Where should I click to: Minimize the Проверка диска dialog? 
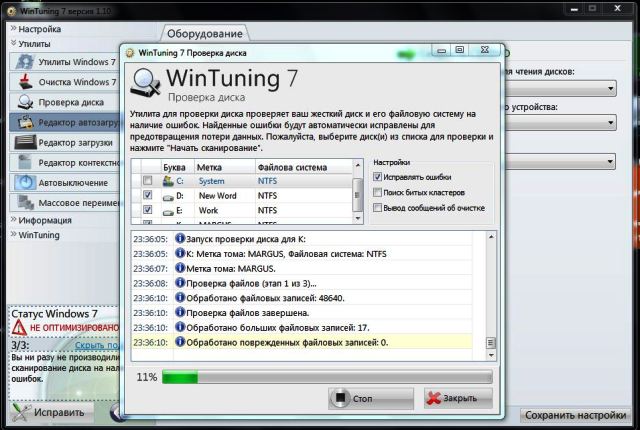[x=441, y=51]
